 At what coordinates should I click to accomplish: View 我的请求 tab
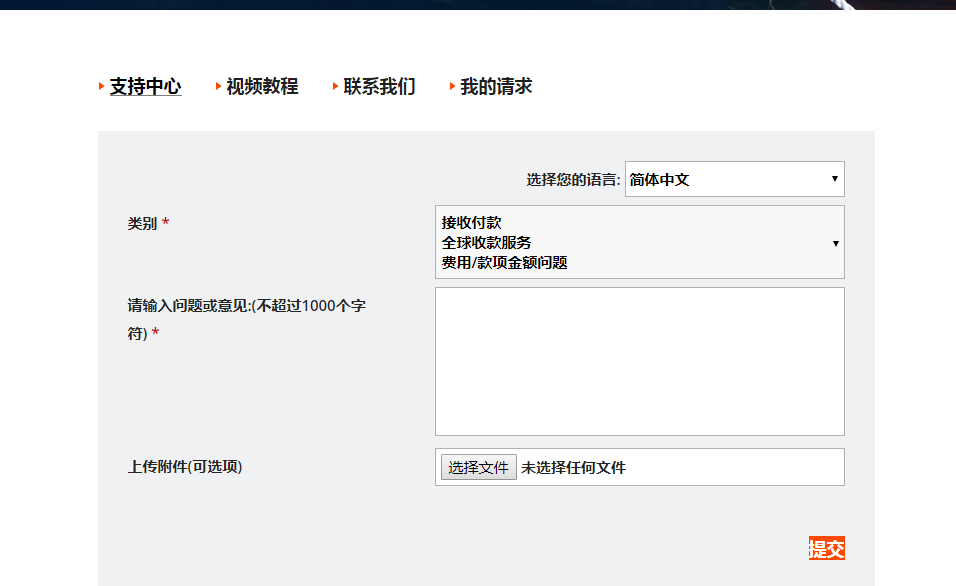[496, 87]
